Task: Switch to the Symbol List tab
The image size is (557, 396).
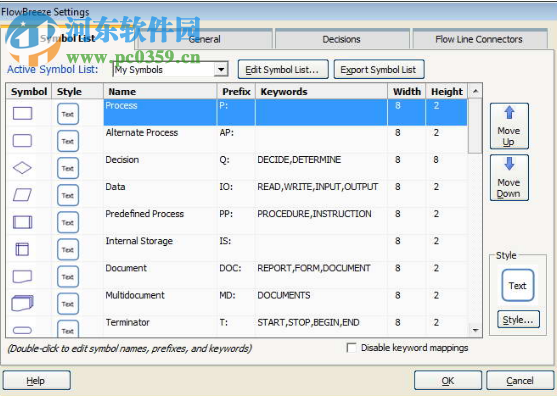Action: point(67,38)
